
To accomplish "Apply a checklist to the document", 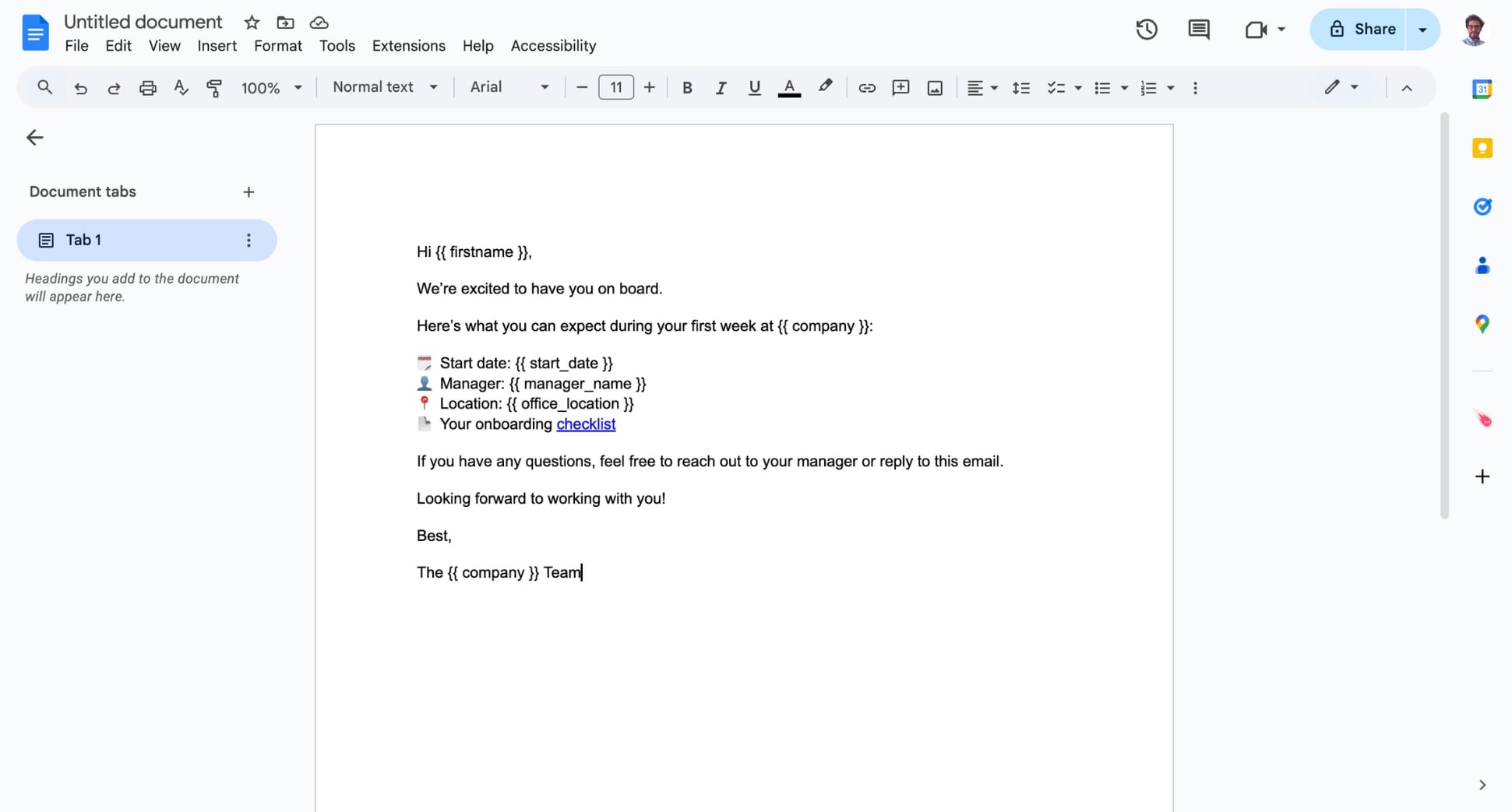I will pyautogui.click(x=1057, y=87).
